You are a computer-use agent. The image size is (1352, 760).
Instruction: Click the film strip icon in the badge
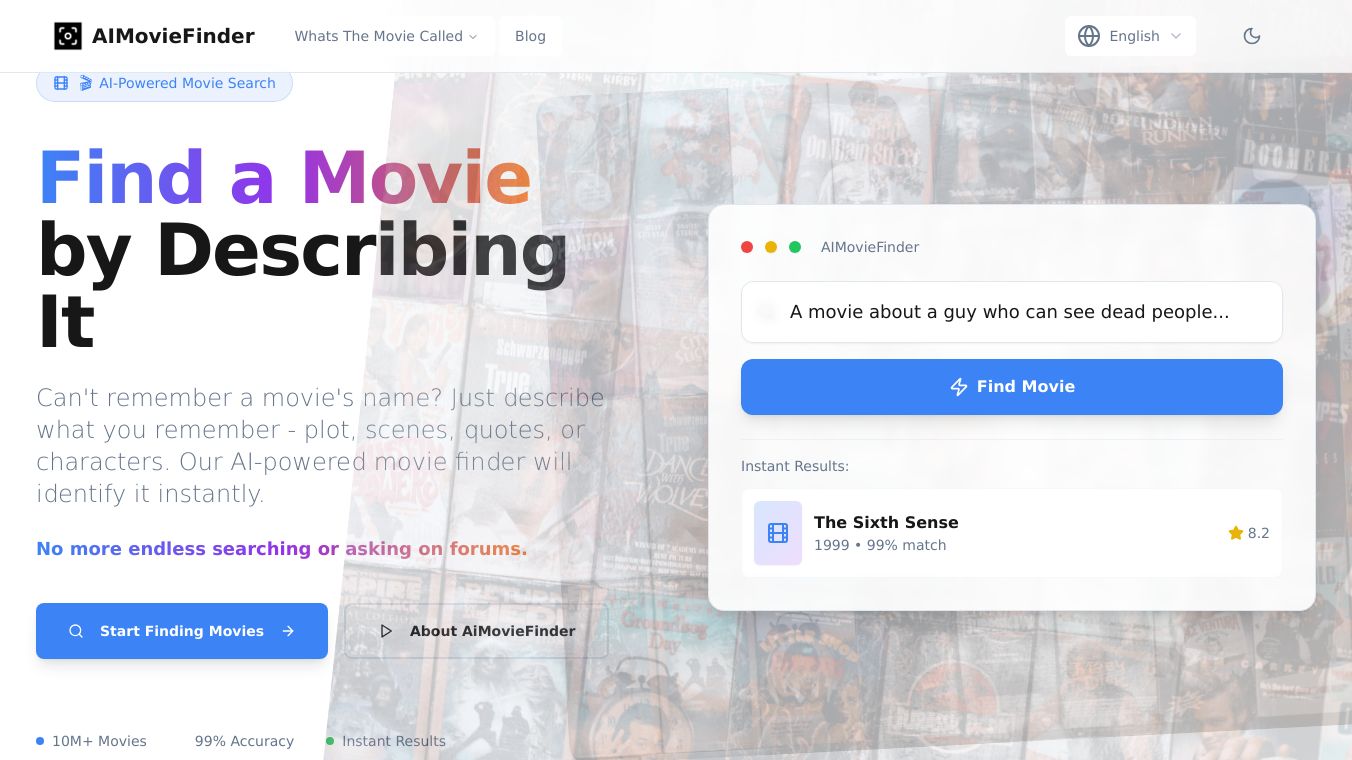61,83
